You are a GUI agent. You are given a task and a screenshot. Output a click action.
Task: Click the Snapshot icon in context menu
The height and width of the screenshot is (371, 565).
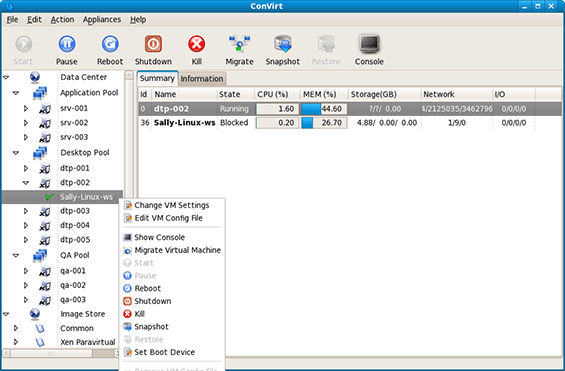pos(128,327)
